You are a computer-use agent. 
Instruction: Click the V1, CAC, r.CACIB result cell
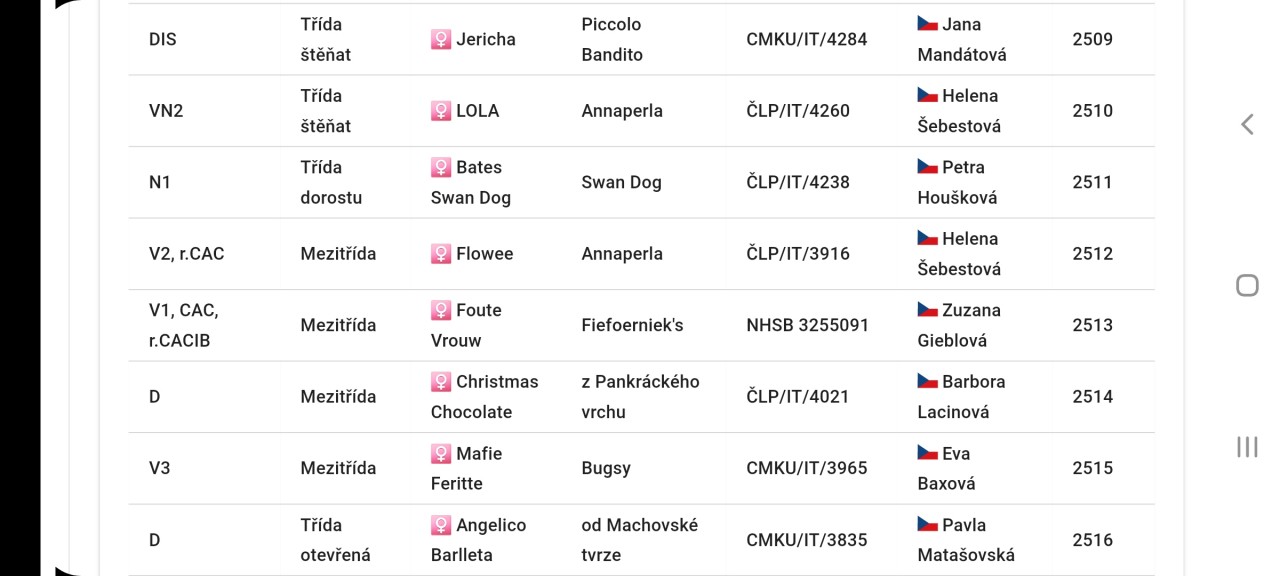point(184,325)
